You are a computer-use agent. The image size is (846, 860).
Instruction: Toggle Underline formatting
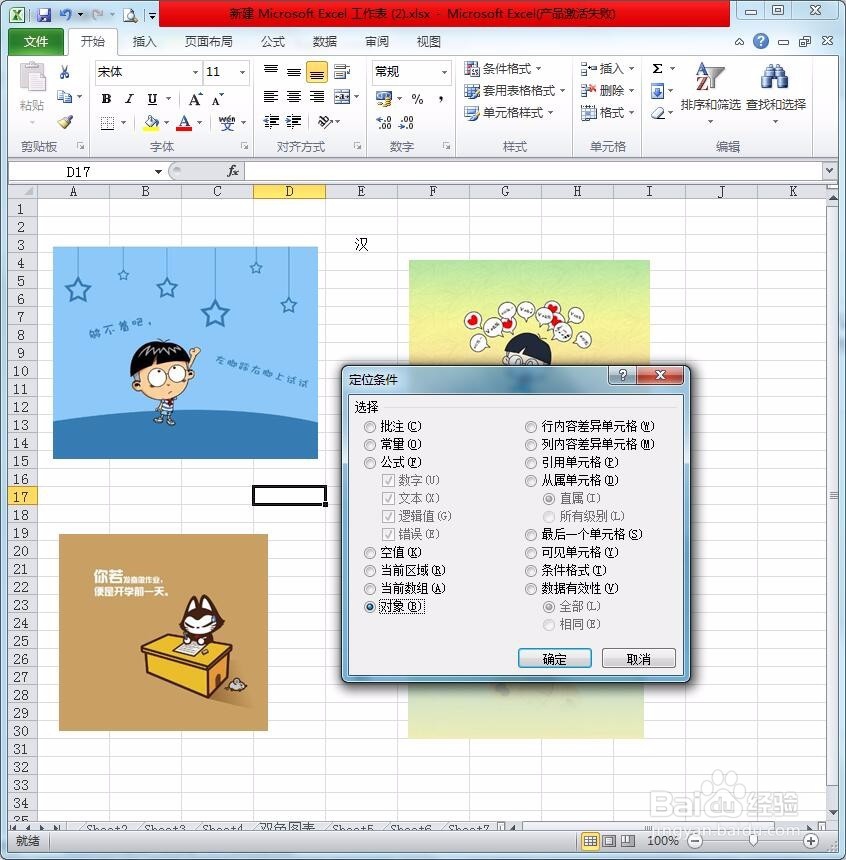tap(152, 99)
